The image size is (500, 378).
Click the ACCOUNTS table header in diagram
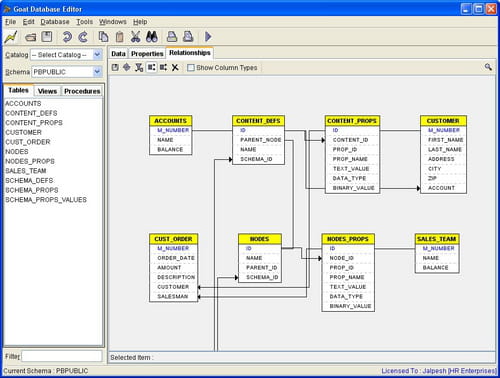pos(171,121)
